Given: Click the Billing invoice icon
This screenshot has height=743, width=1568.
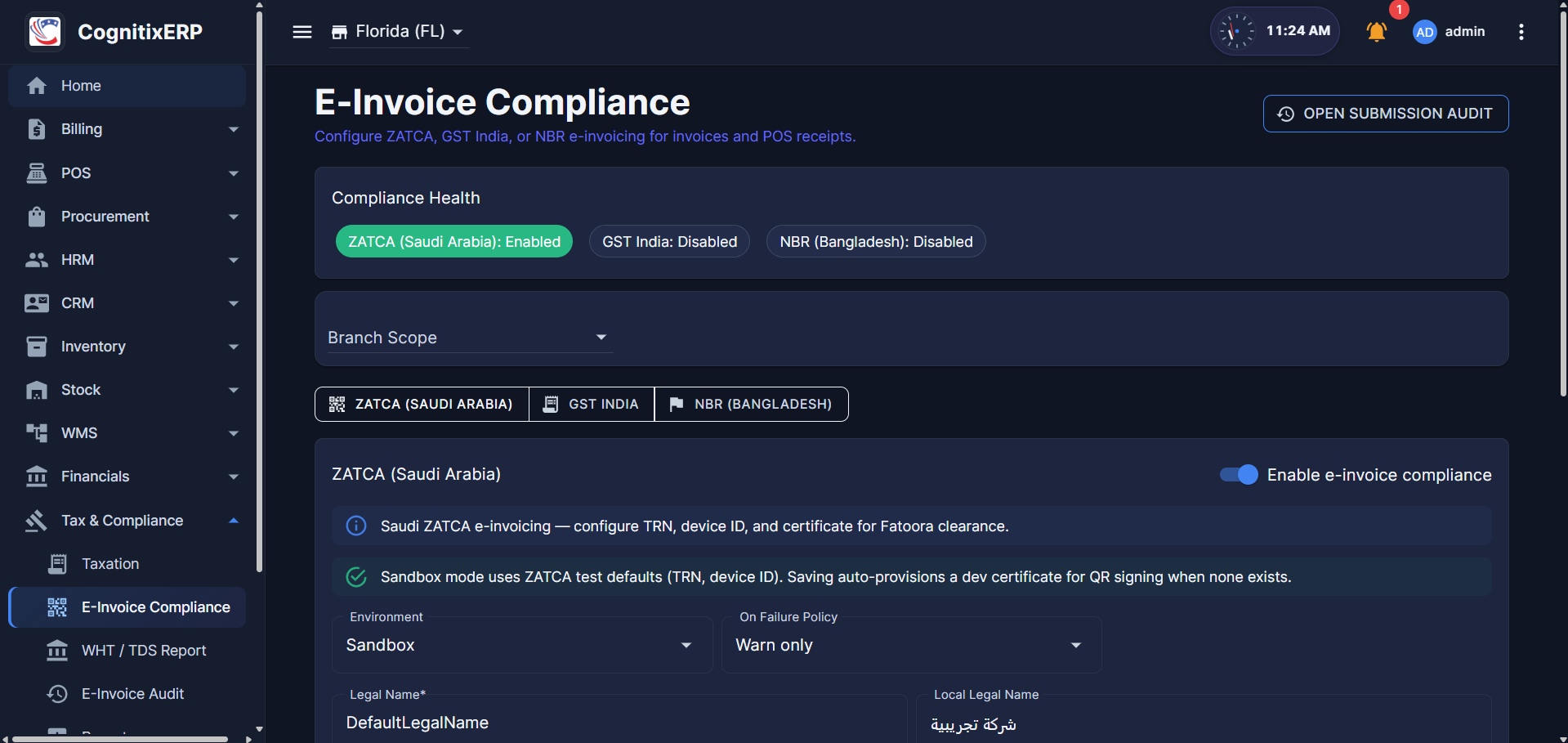Looking at the screenshot, I should 37,129.
